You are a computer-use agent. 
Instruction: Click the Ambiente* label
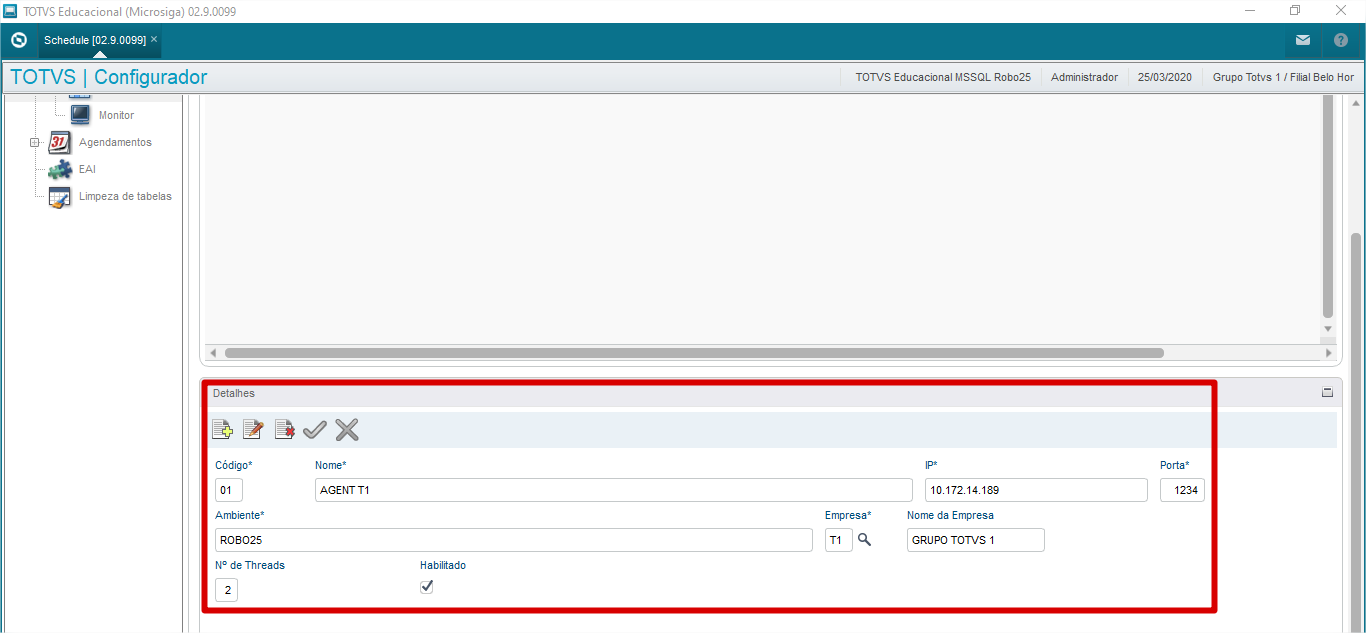pos(240,515)
